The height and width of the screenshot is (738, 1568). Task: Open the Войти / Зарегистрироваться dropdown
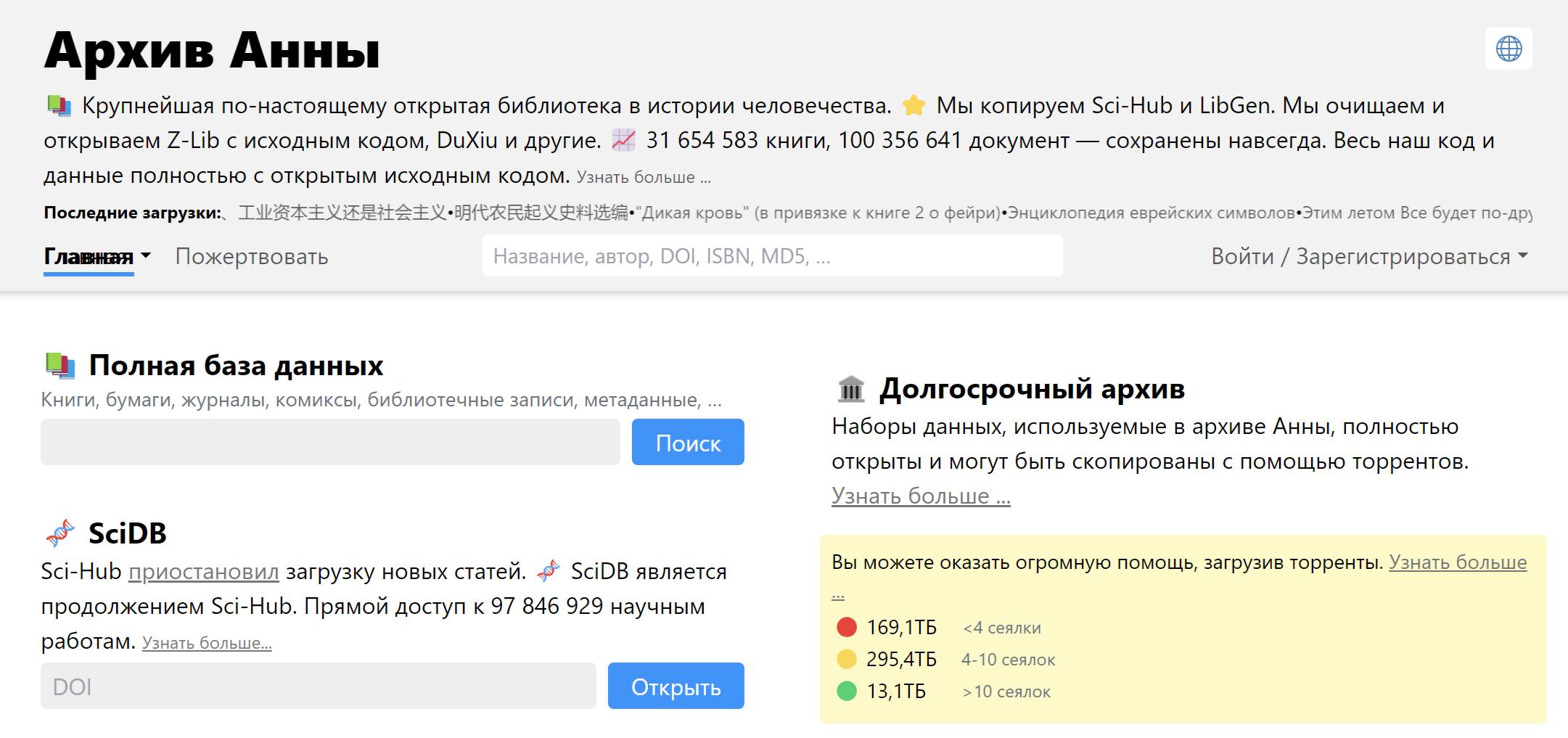tap(1368, 256)
